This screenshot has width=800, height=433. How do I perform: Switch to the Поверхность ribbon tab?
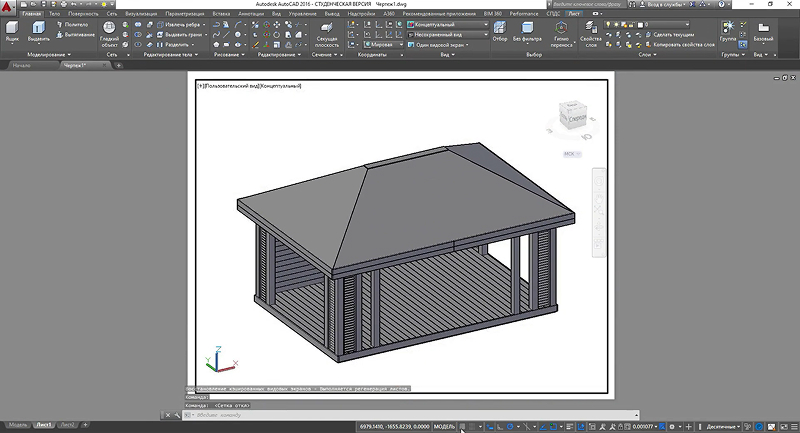click(x=83, y=14)
